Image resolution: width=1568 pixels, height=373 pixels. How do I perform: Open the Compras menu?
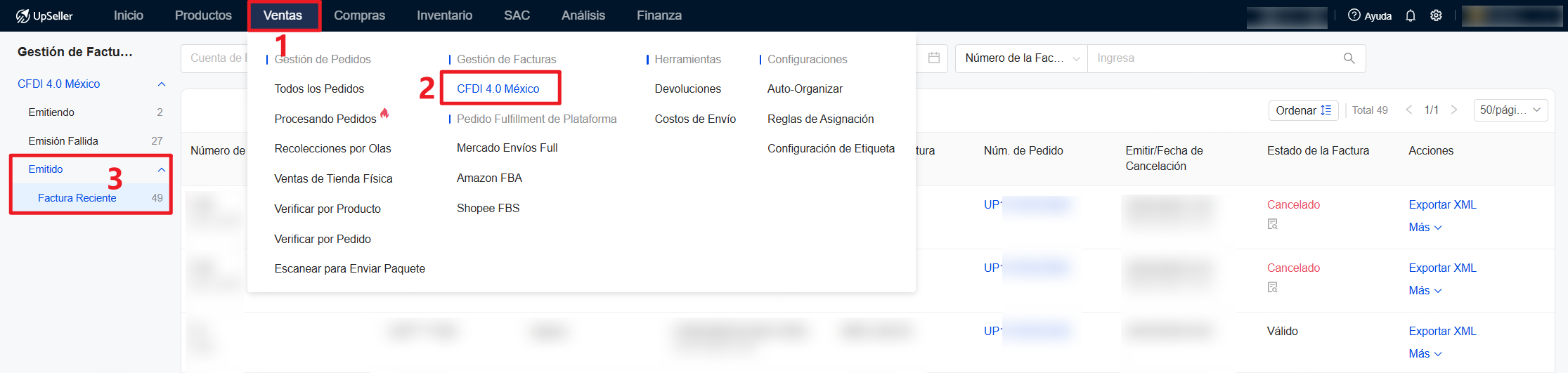coord(359,15)
